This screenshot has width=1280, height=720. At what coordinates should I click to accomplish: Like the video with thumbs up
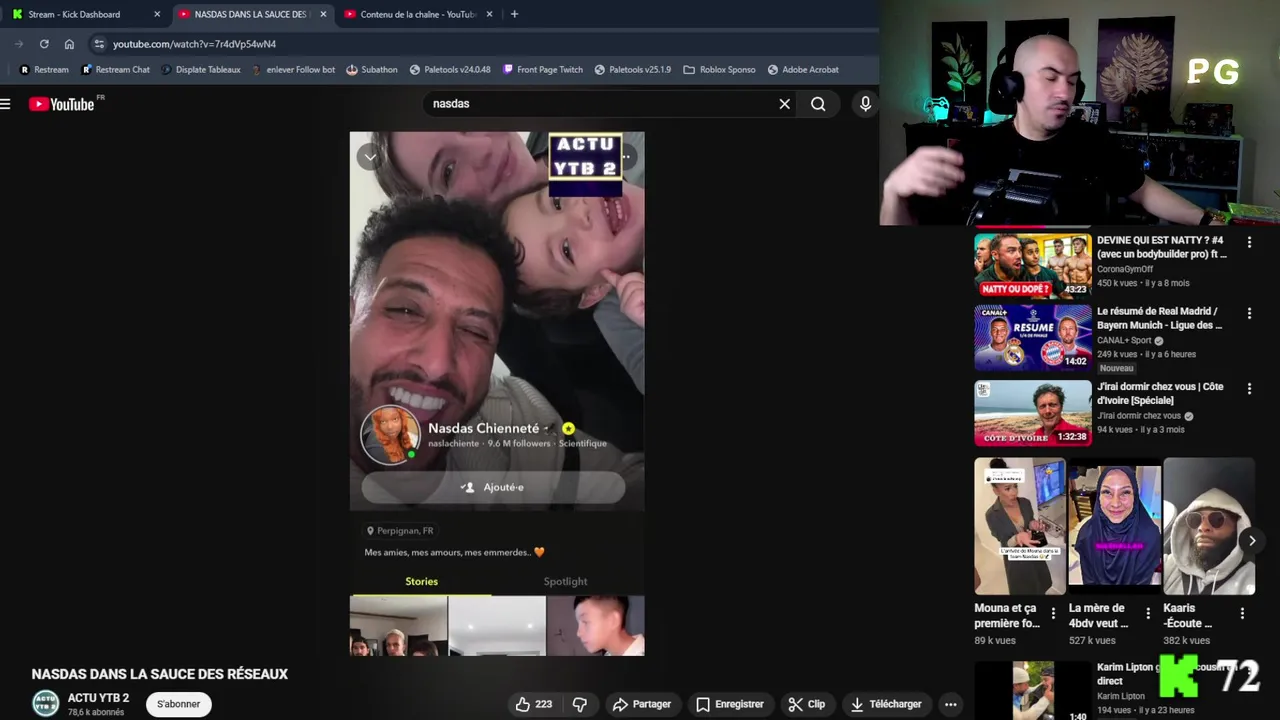[x=534, y=704]
